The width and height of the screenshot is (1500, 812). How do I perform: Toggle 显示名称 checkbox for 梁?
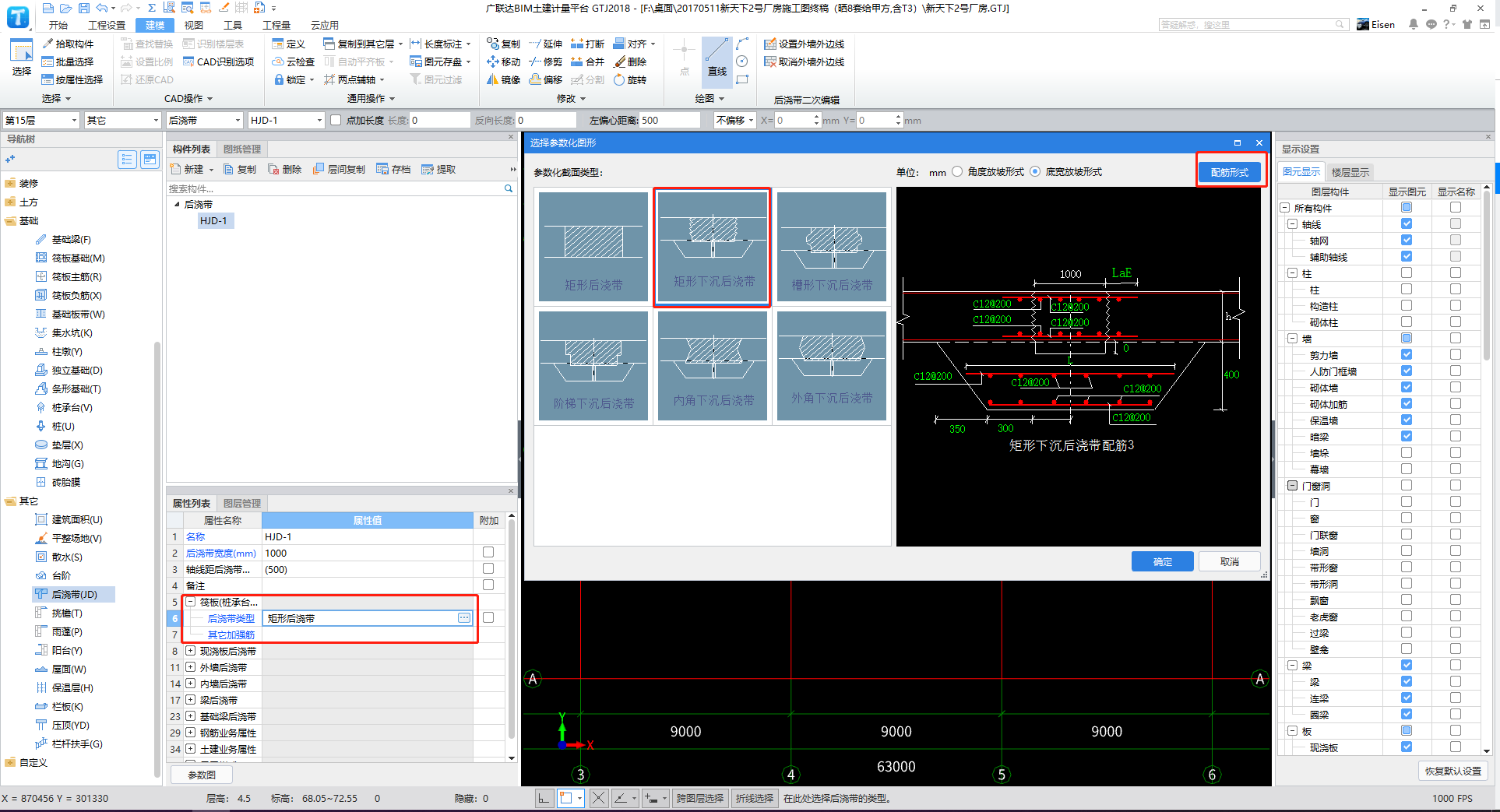tap(1456, 682)
